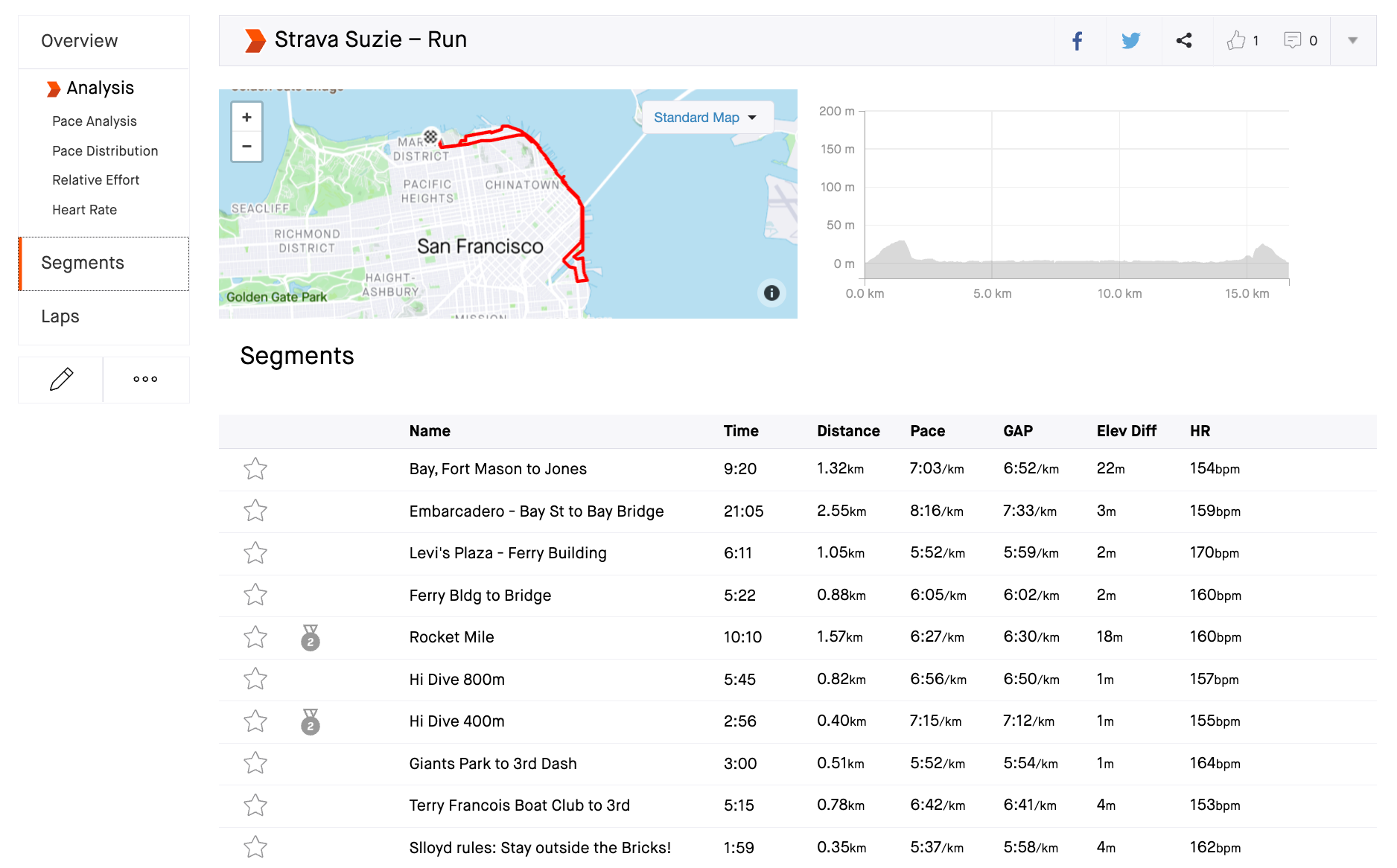View the Relative Effort page

pyautogui.click(x=95, y=179)
